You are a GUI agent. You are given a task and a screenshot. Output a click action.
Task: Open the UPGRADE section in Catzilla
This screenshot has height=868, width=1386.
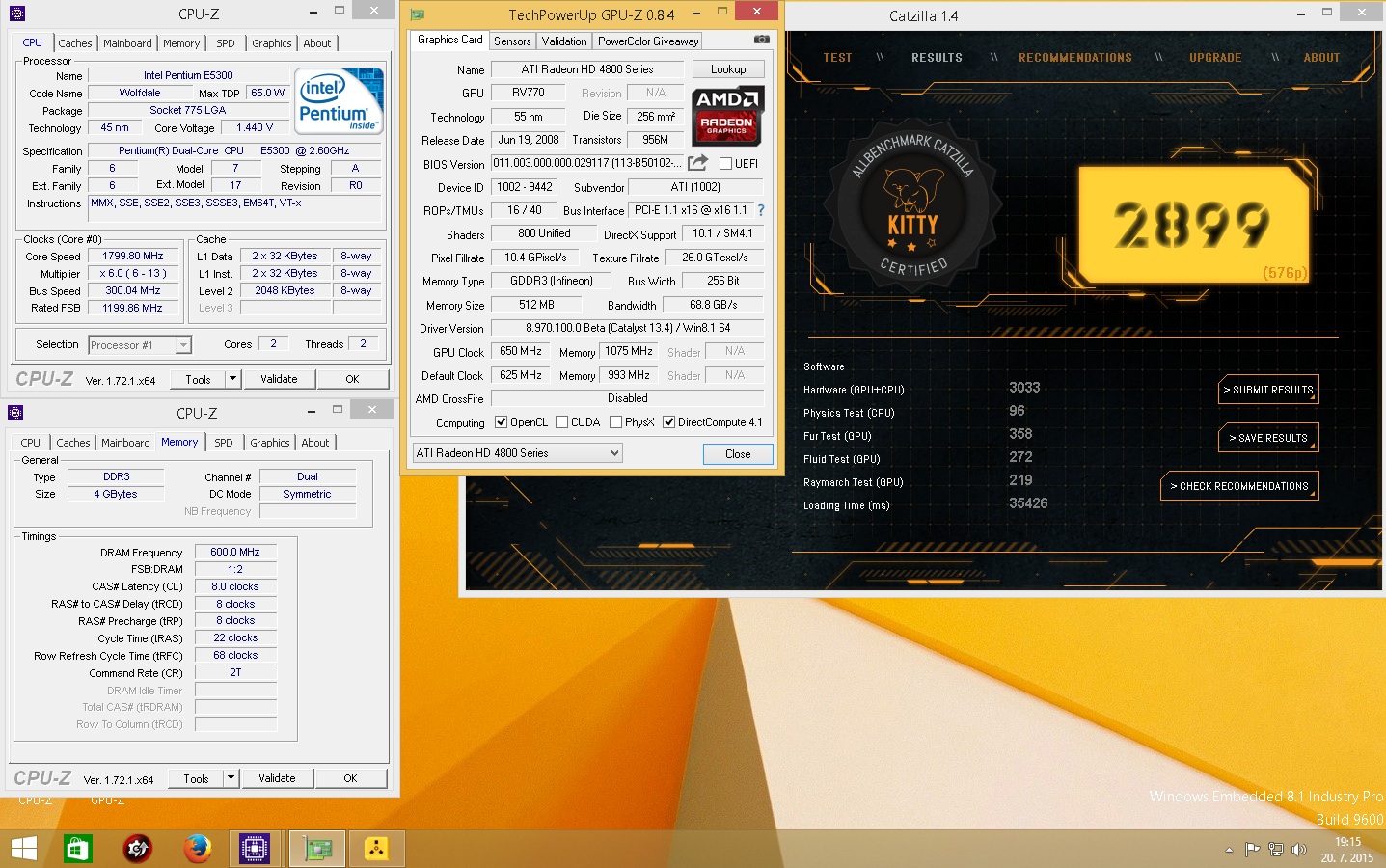point(1215,58)
